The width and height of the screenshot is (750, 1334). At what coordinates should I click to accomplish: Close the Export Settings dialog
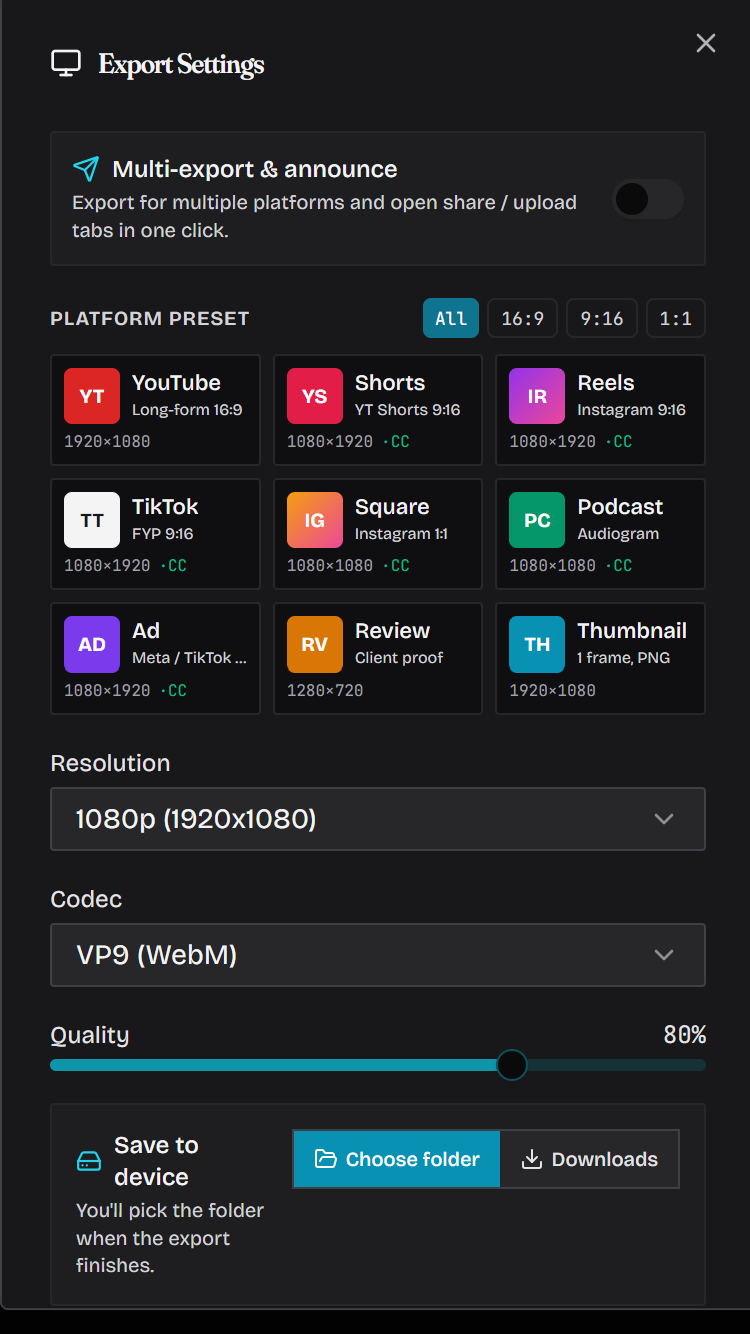click(x=706, y=43)
